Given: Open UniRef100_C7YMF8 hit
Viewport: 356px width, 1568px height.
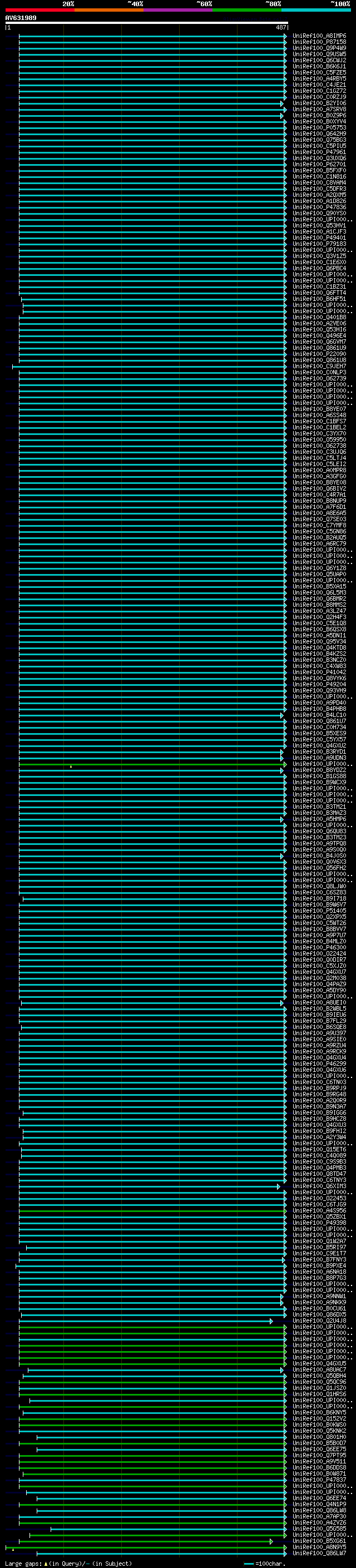Looking at the screenshot, I should tap(319, 525).
